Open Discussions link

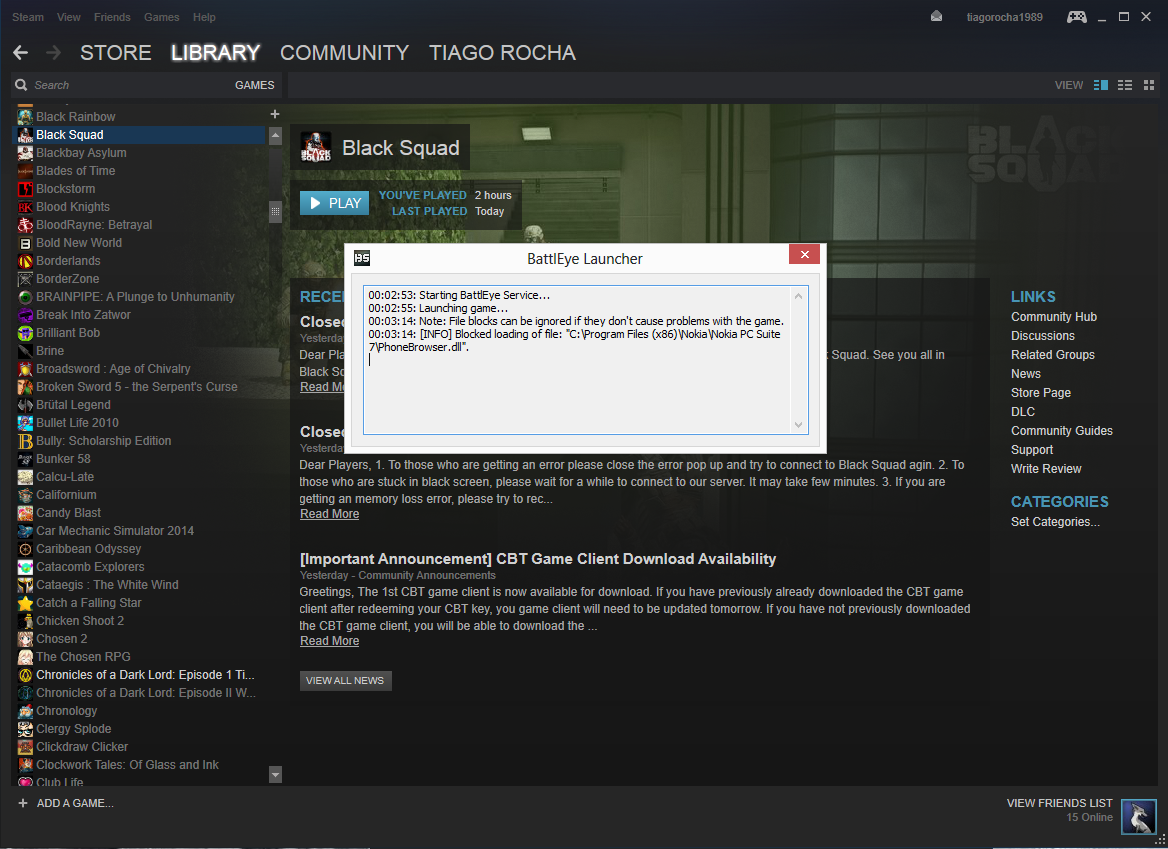(1043, 336)
